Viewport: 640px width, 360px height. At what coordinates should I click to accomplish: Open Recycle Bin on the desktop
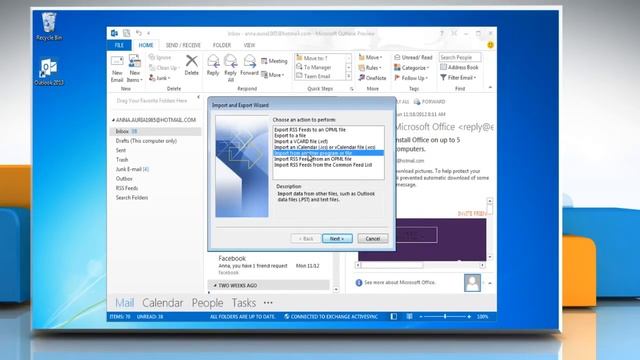coord(49,26)
